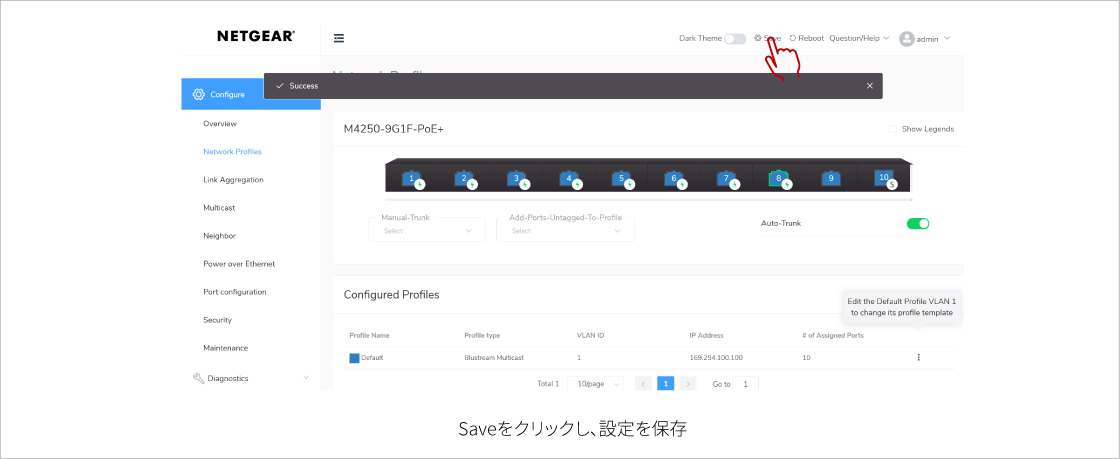Viewport: 1120px width, 459px height.
Task: Toggle the Dark Theme switch
Action: coord(735,39)
